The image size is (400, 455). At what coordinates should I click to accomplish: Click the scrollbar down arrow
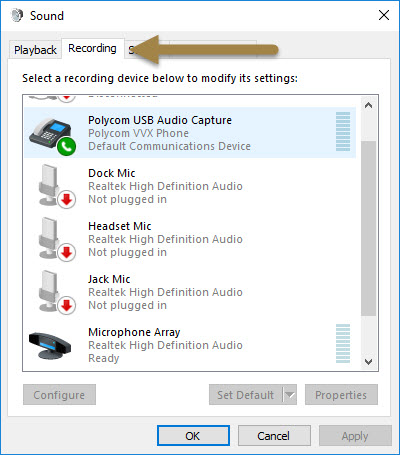(x=369, y=361)
